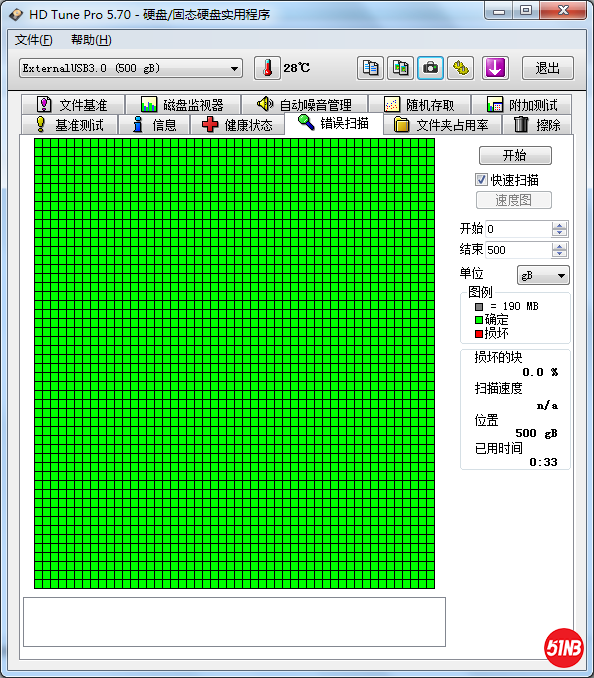Select the 错误扫描 tab
The width and height of the screenshot is (594, 678).
(x=334, y=123)
